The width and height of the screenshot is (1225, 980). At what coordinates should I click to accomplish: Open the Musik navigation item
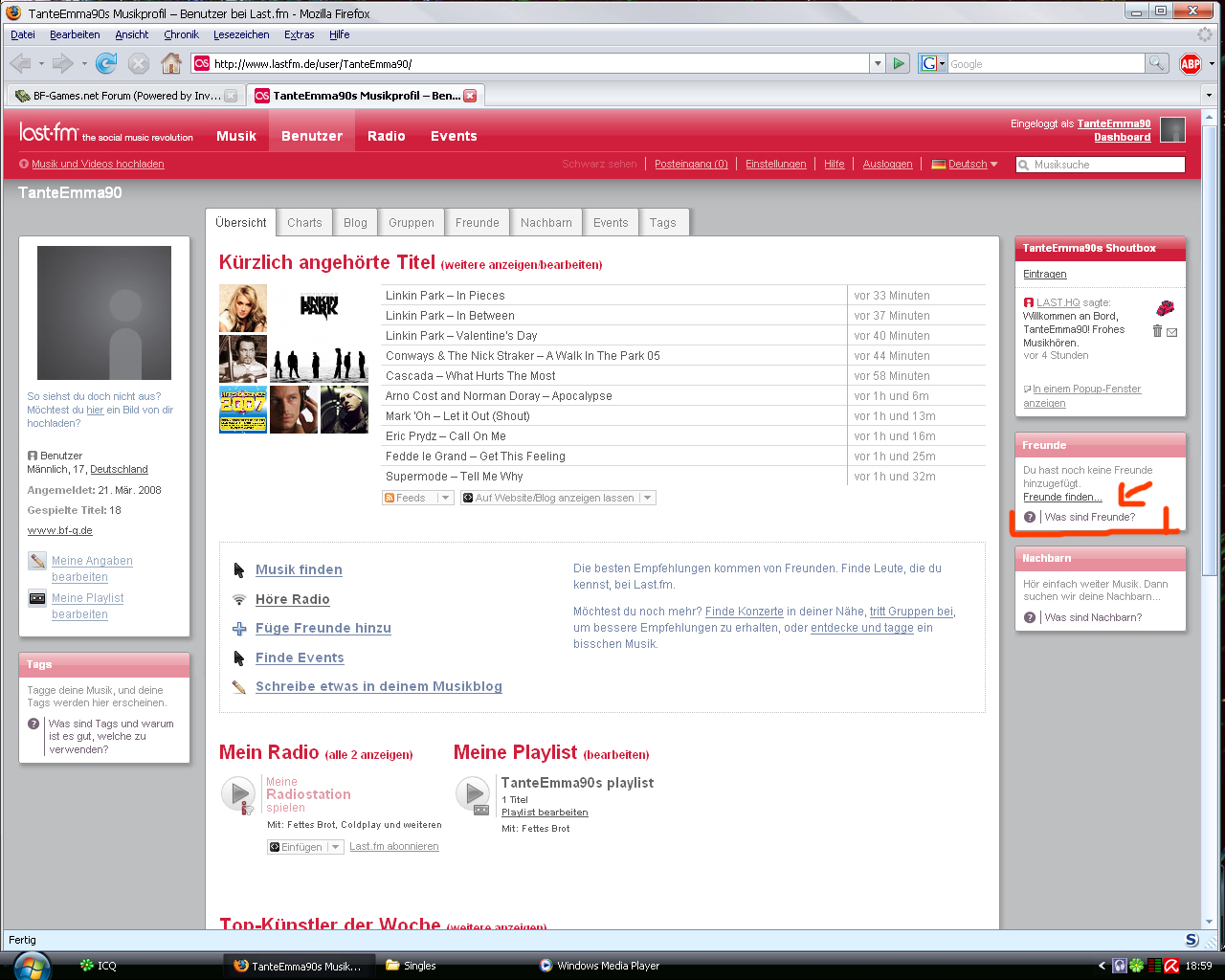coord(236,136)
